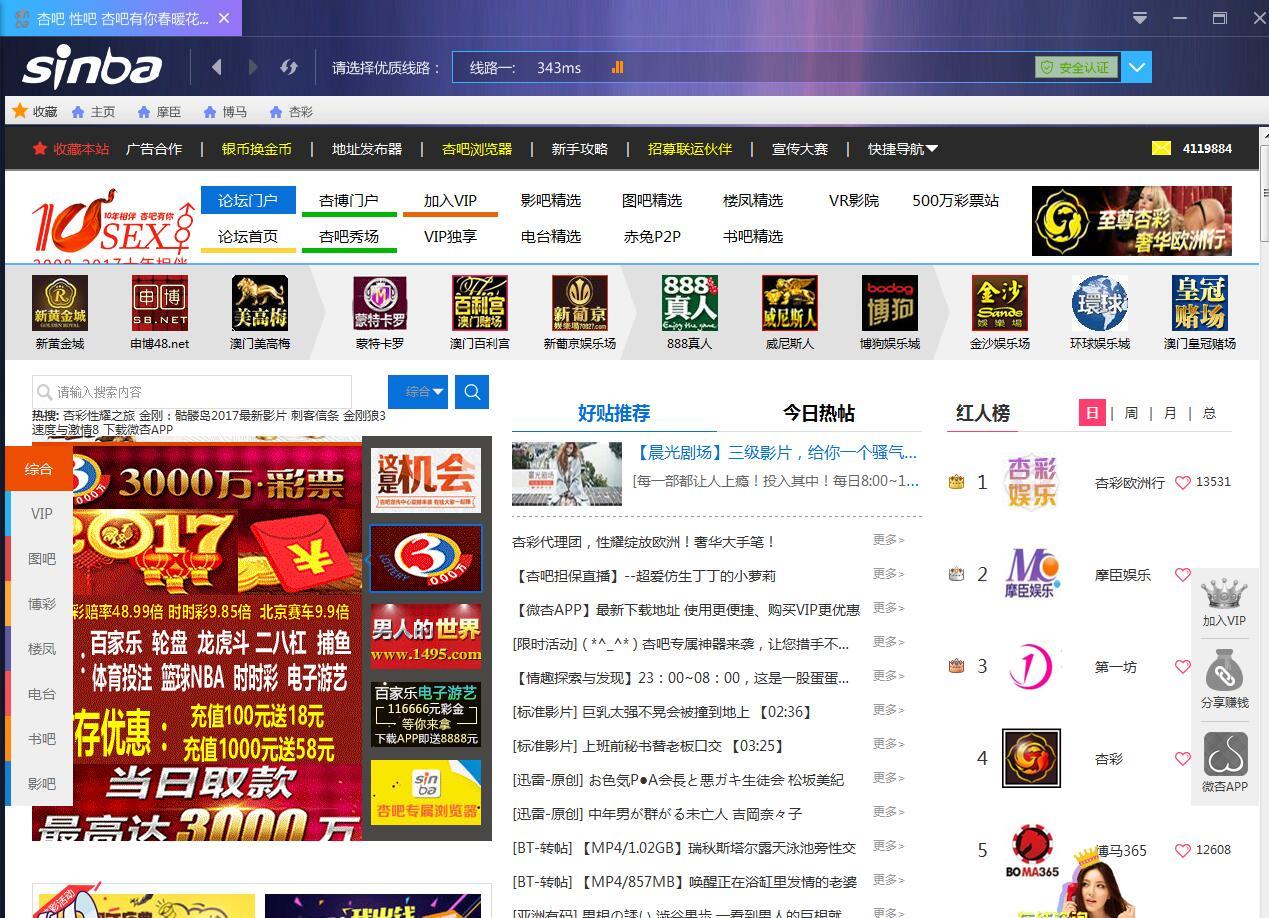Open the 晨光剧场 featured post title
This screenshot has height=918, width=1269.
point(775,452)
